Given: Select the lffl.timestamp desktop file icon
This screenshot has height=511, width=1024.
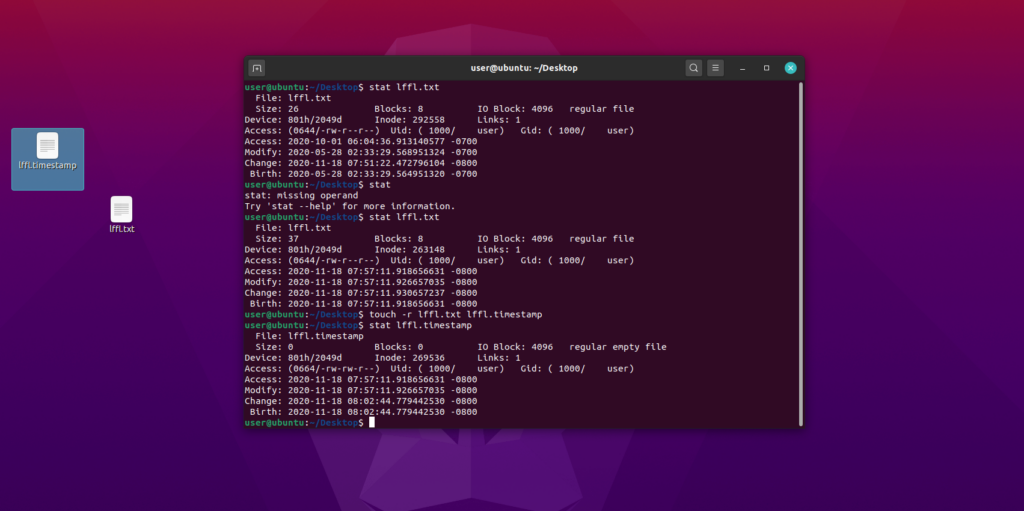Looking at the screenshot, I should [x=47, y=145].
